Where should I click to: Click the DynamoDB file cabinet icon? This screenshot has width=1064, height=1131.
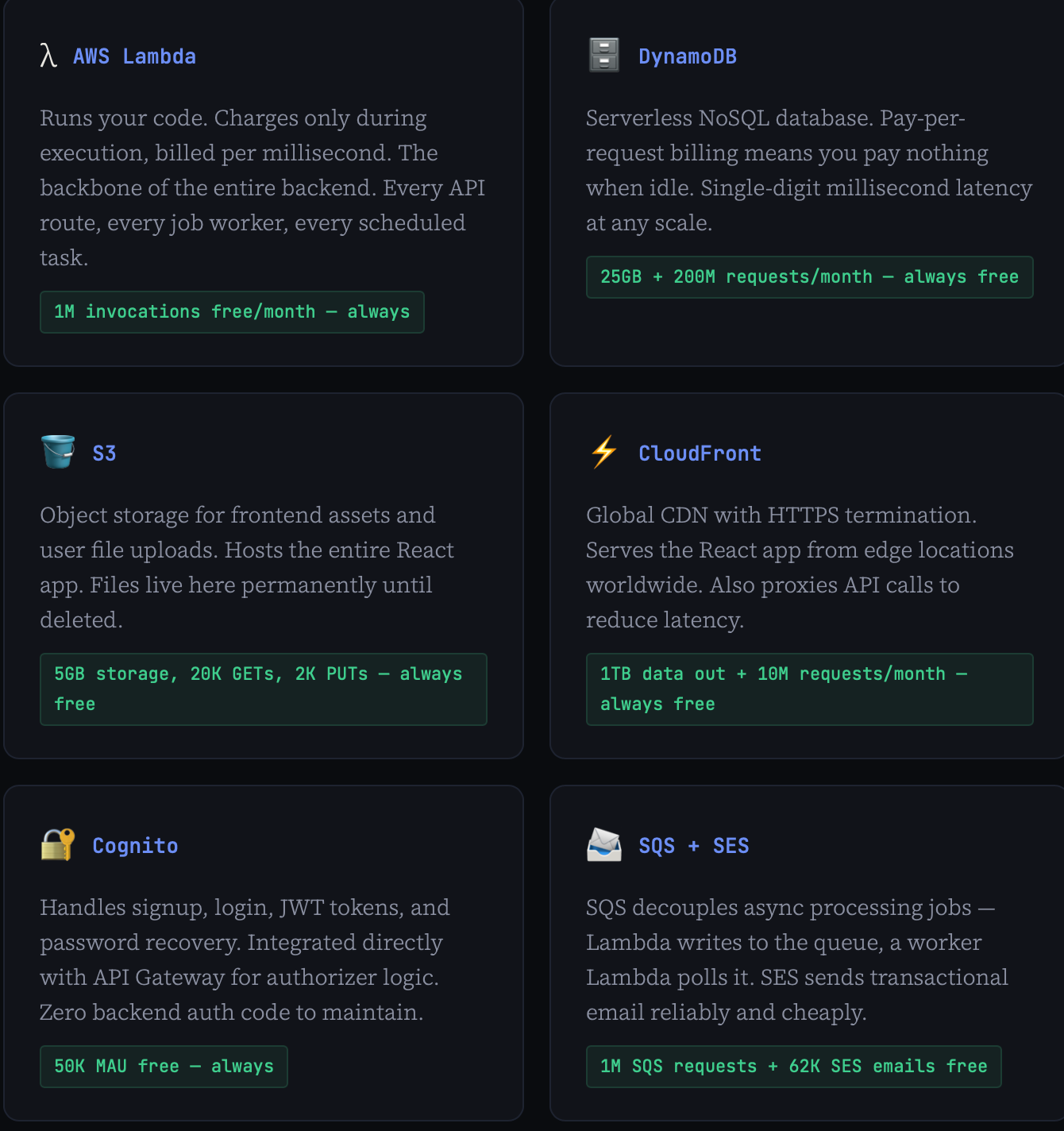pos(604,55)
